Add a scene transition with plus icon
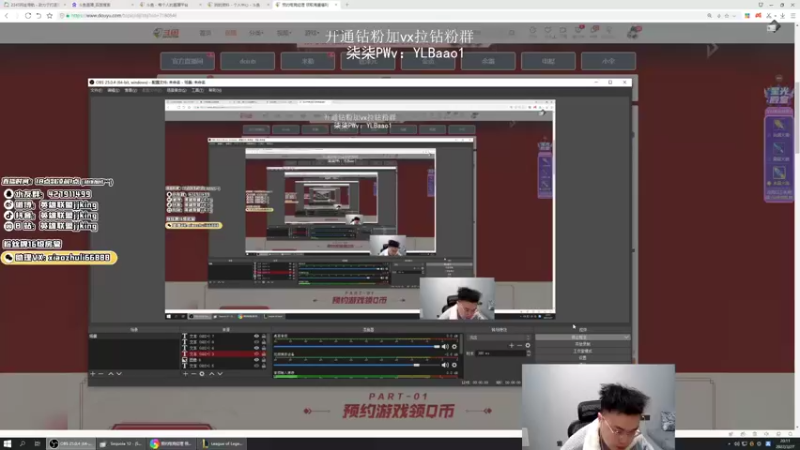The height and width of the screenshot is (450, 800). 511,345
